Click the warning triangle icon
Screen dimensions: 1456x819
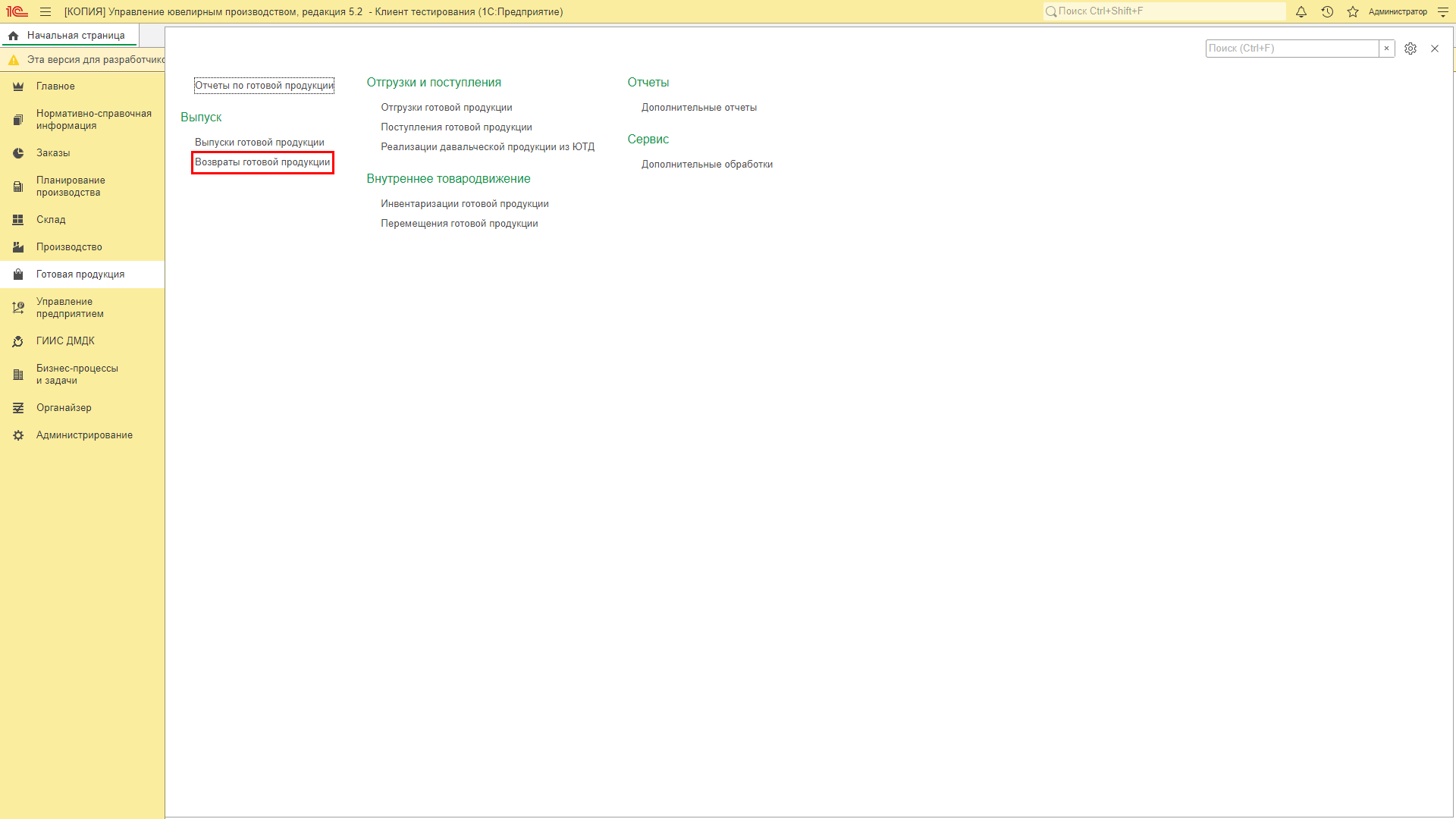(x=13, y=60)
